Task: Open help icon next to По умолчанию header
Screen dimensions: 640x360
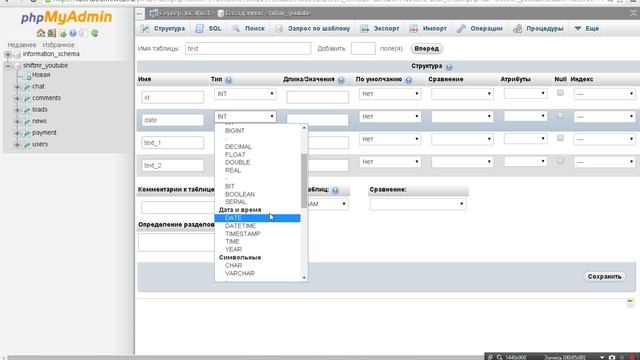Action: (x=408, y=80)
